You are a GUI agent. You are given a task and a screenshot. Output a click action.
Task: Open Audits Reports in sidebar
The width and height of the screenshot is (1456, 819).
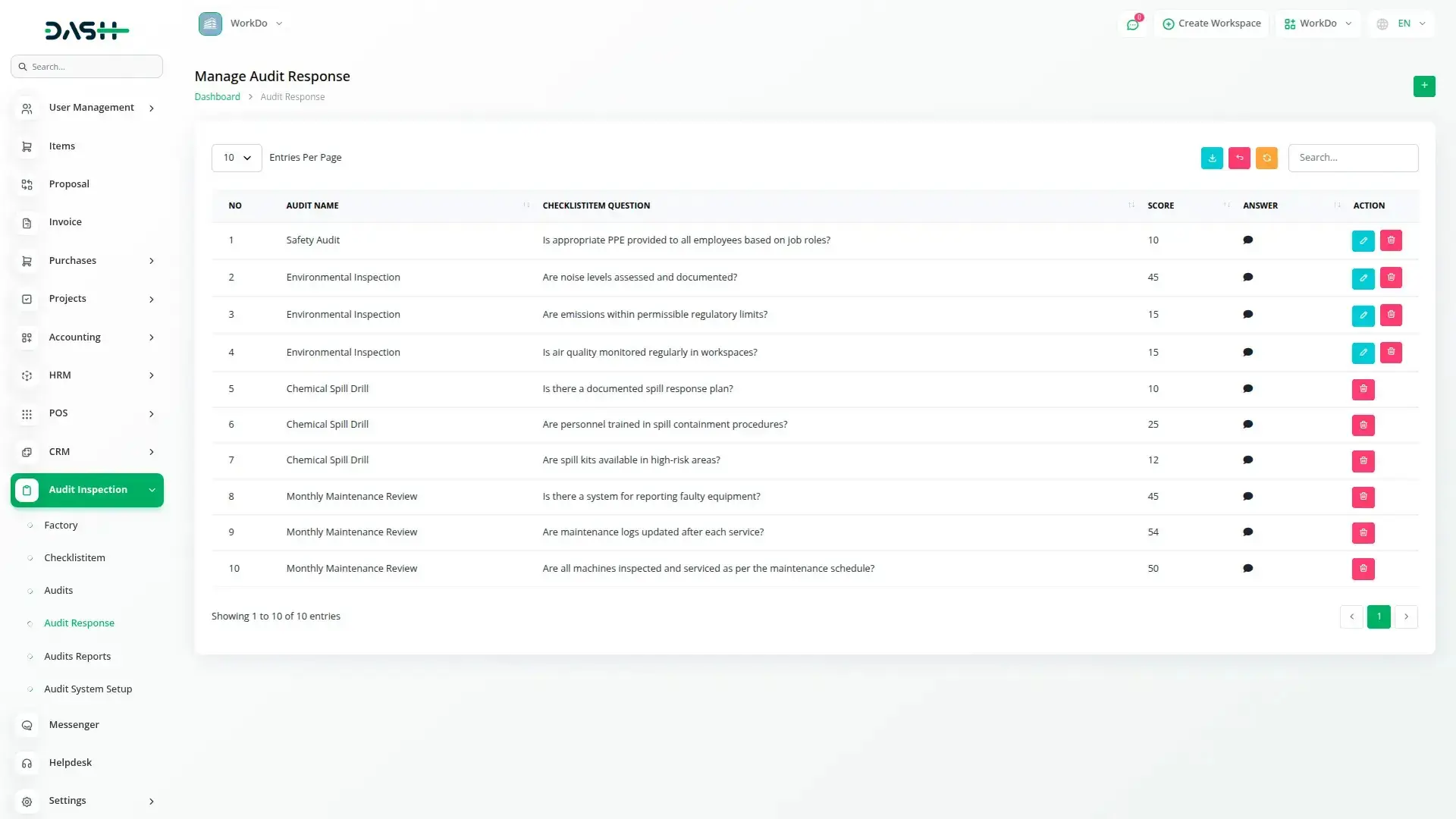pos(77,657)
